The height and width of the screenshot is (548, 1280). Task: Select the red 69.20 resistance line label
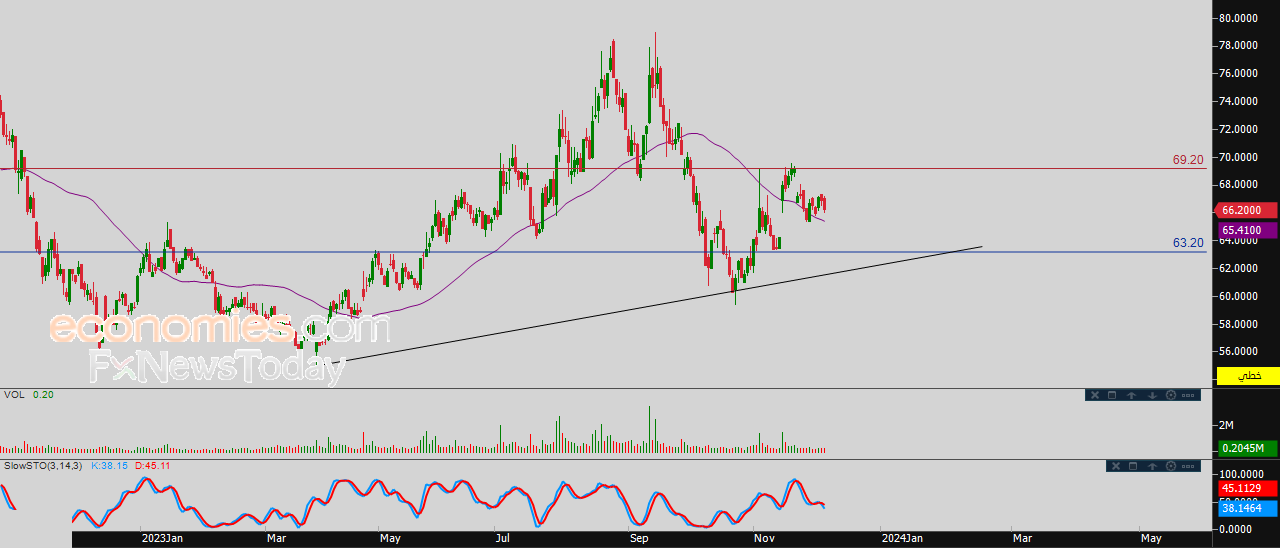1188,160
